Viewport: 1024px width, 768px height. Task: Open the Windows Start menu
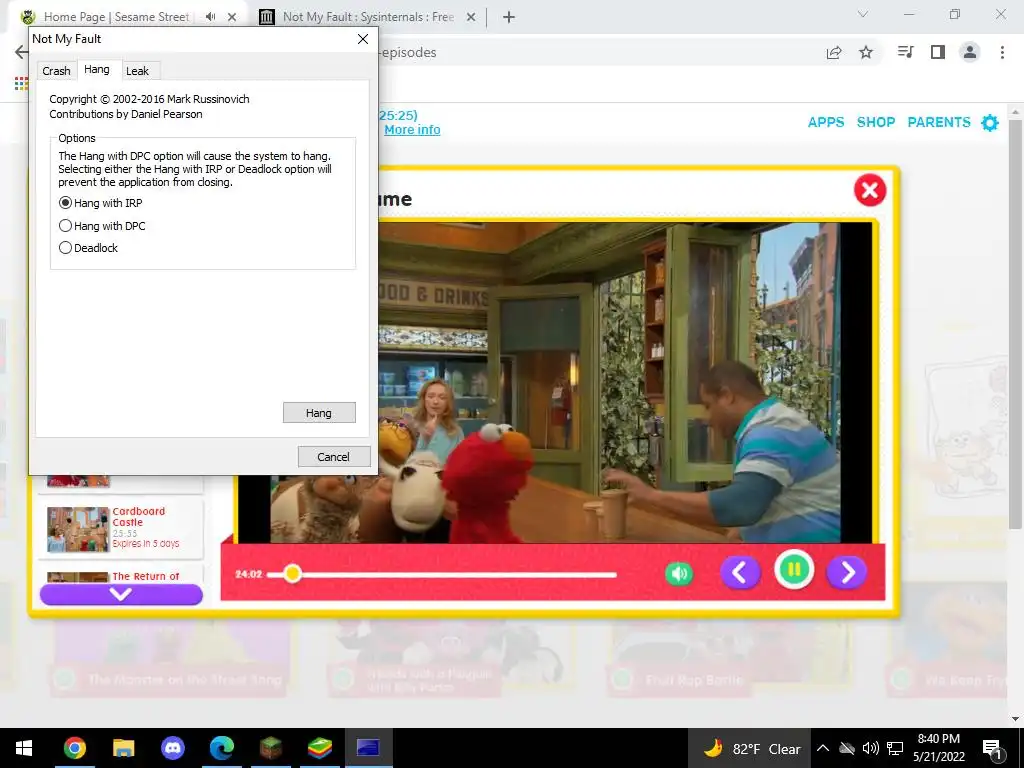(x=24, y=748)
